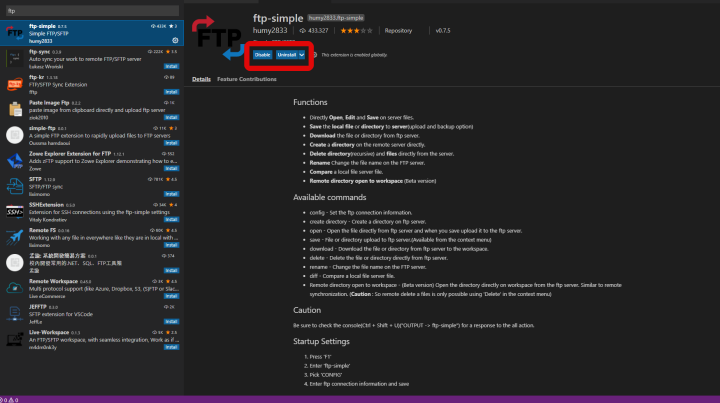
Task: Install the ftp-kr extension
Action: (171, 92)
